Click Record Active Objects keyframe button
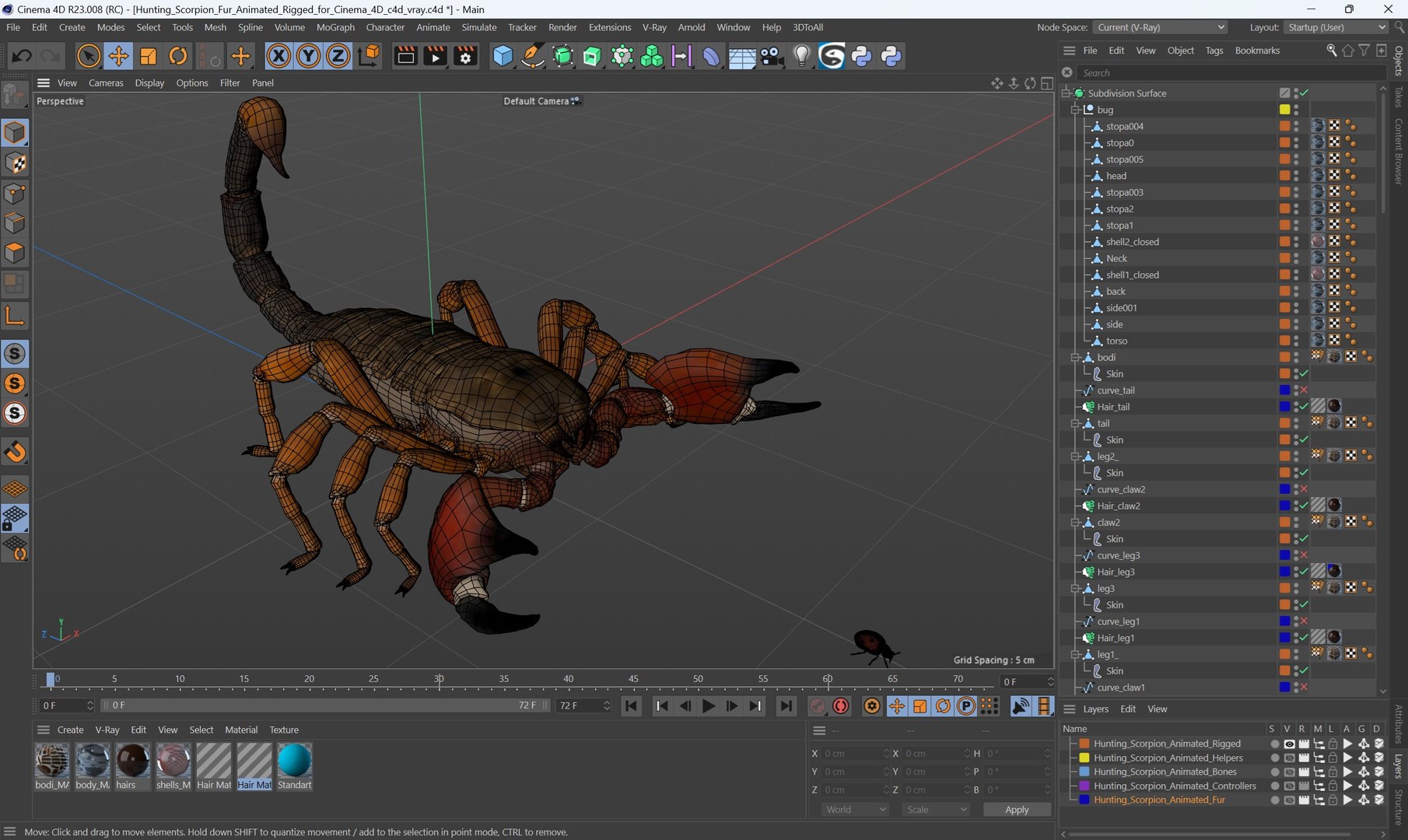The width and height of the screenshot is (1408, 840). (817, 706)
